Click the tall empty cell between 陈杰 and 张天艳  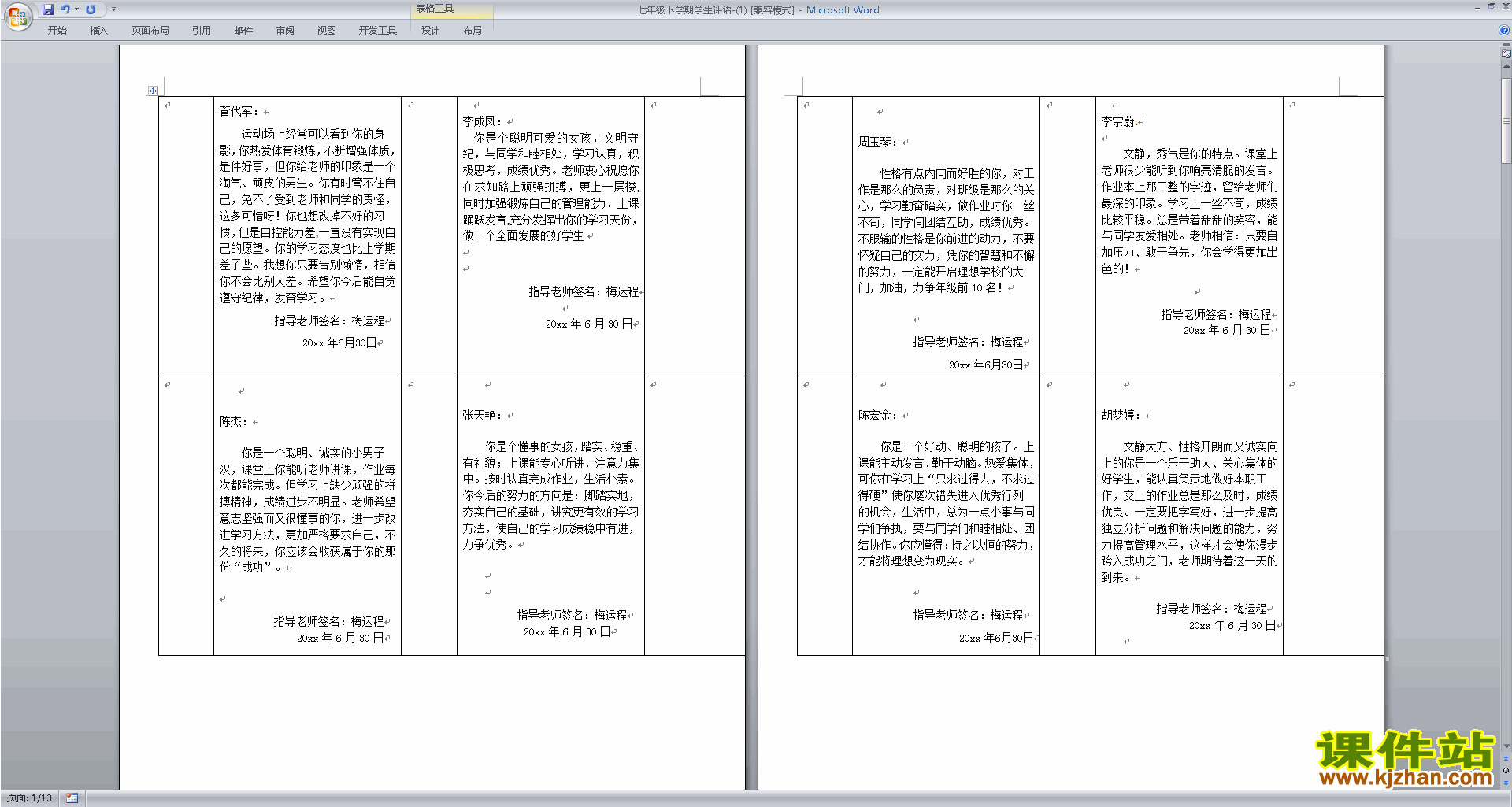click(429, 516)
